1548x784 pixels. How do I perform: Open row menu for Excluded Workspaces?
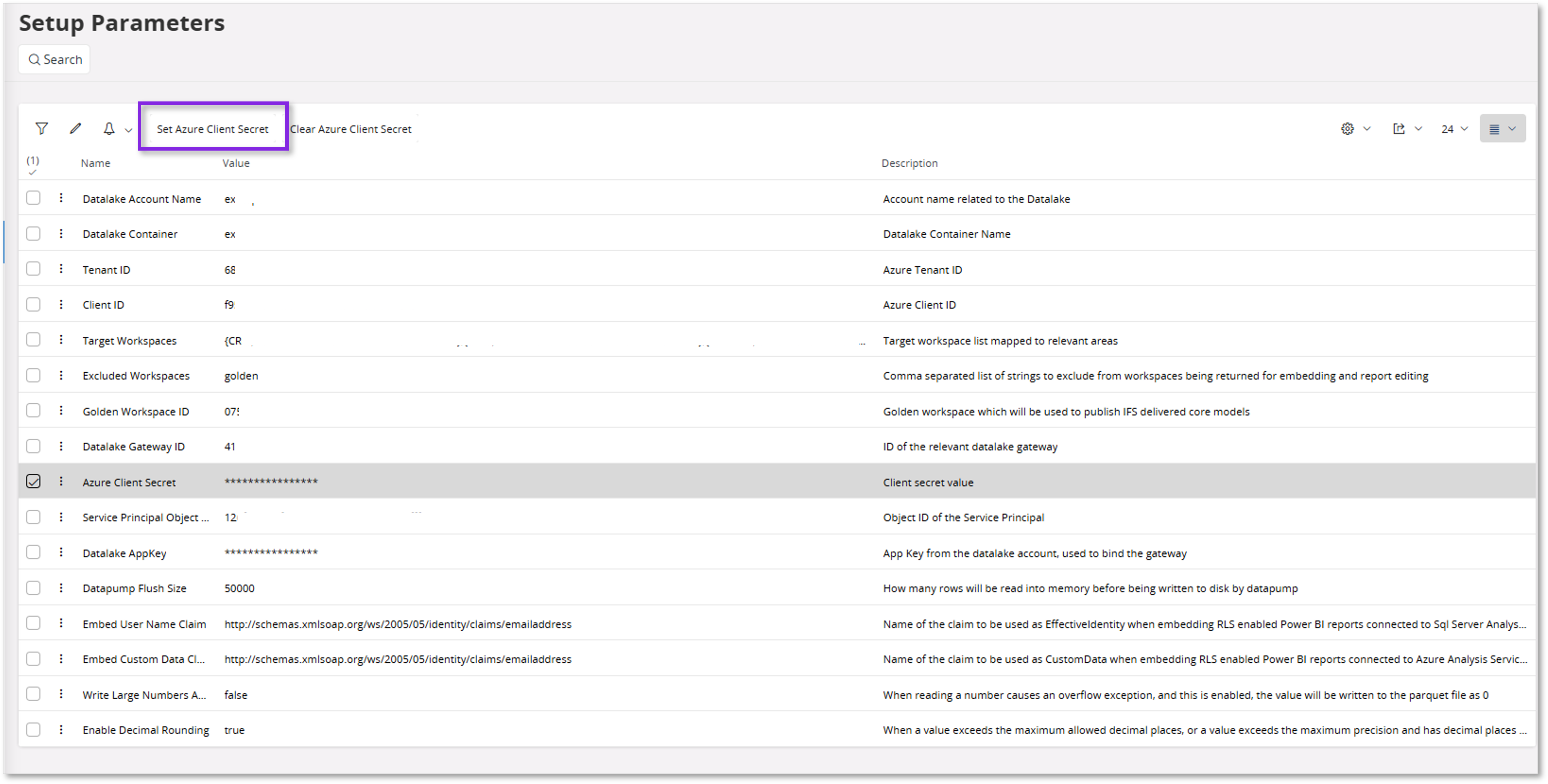tap(61, 375)
